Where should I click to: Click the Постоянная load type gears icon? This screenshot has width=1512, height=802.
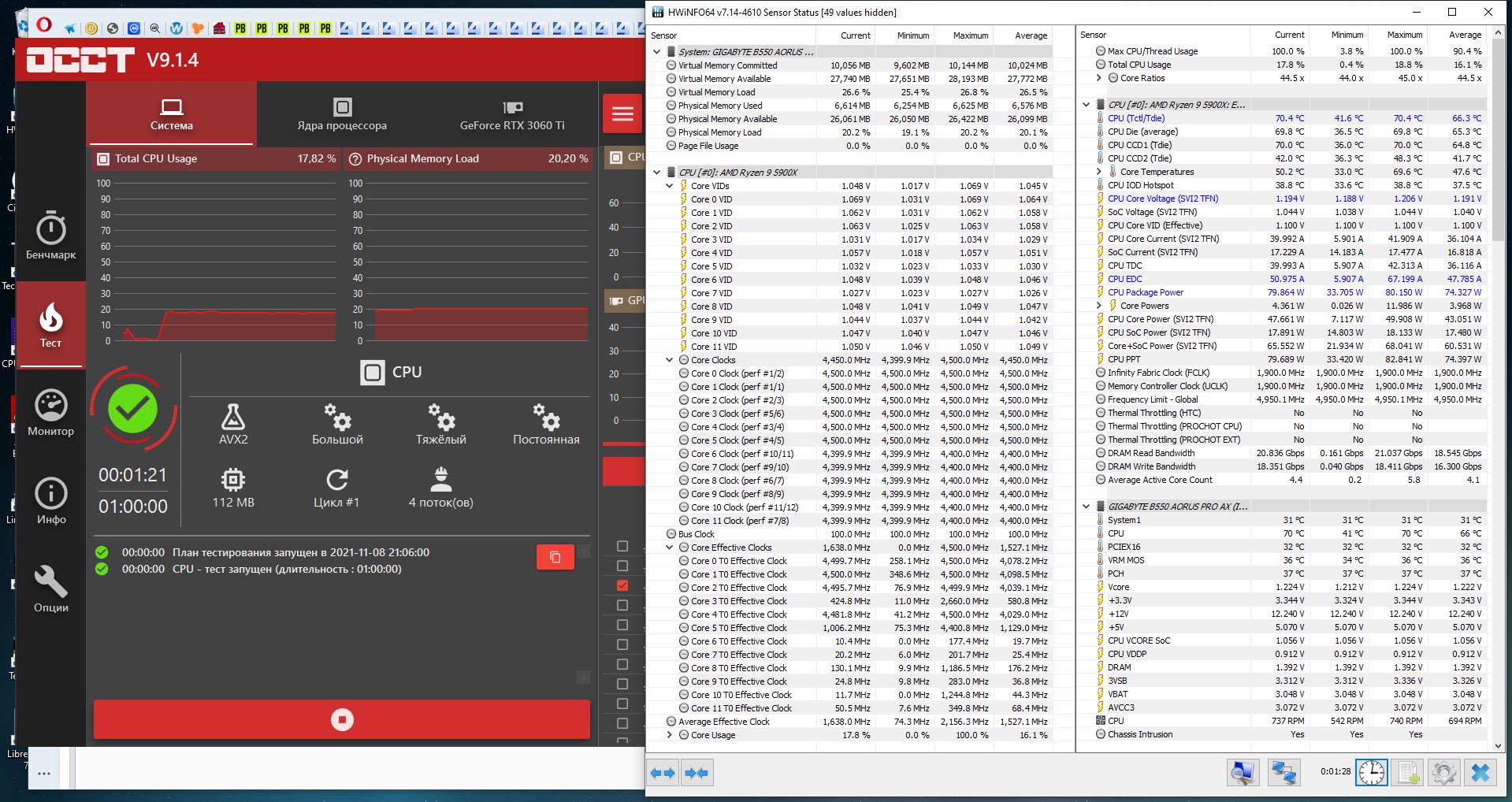(x=546, y=416)
